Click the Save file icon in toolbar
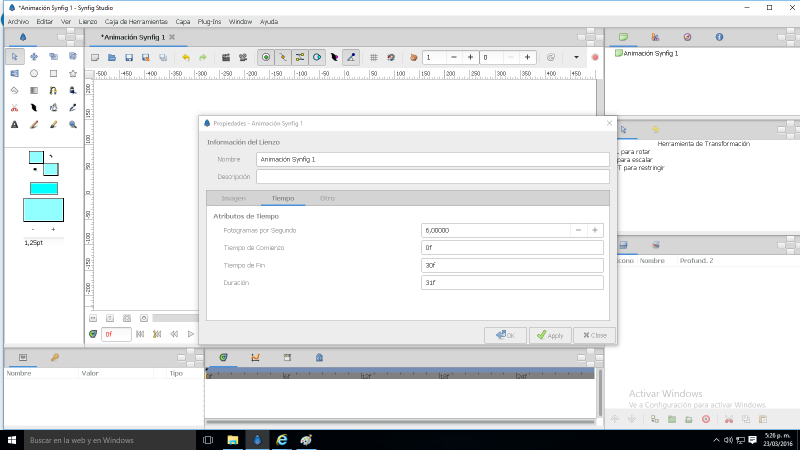 click(129, 58)
